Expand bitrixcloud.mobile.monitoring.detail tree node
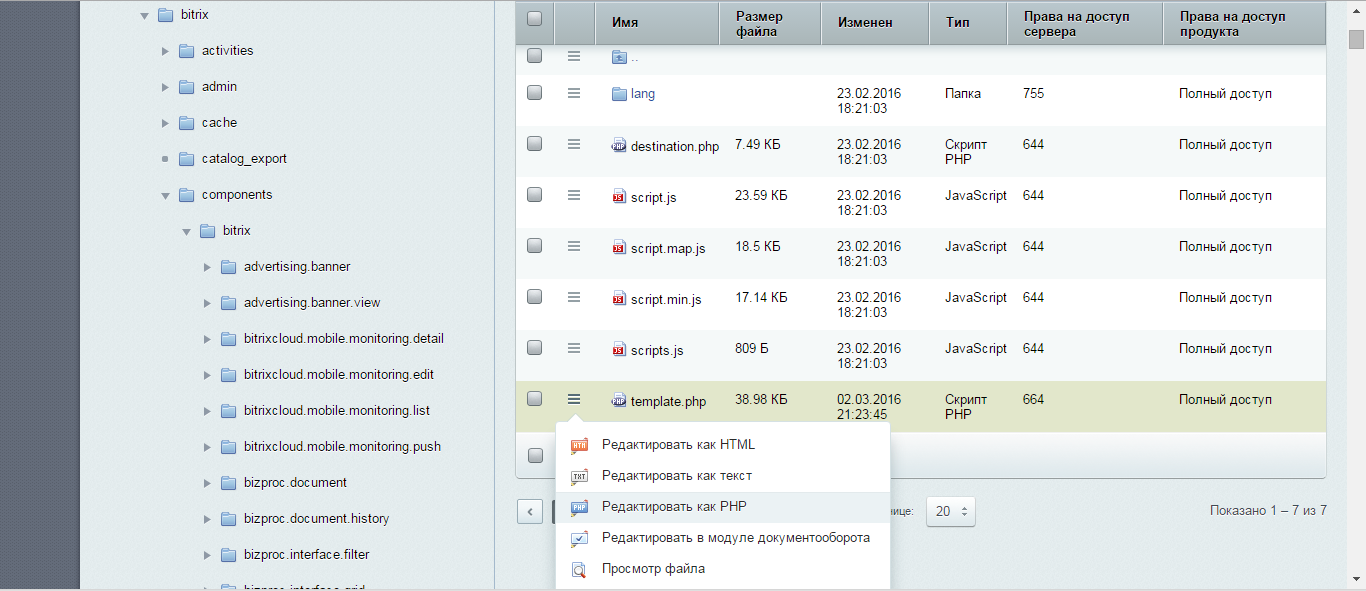The image size is (1366, 591). (207, 339)
